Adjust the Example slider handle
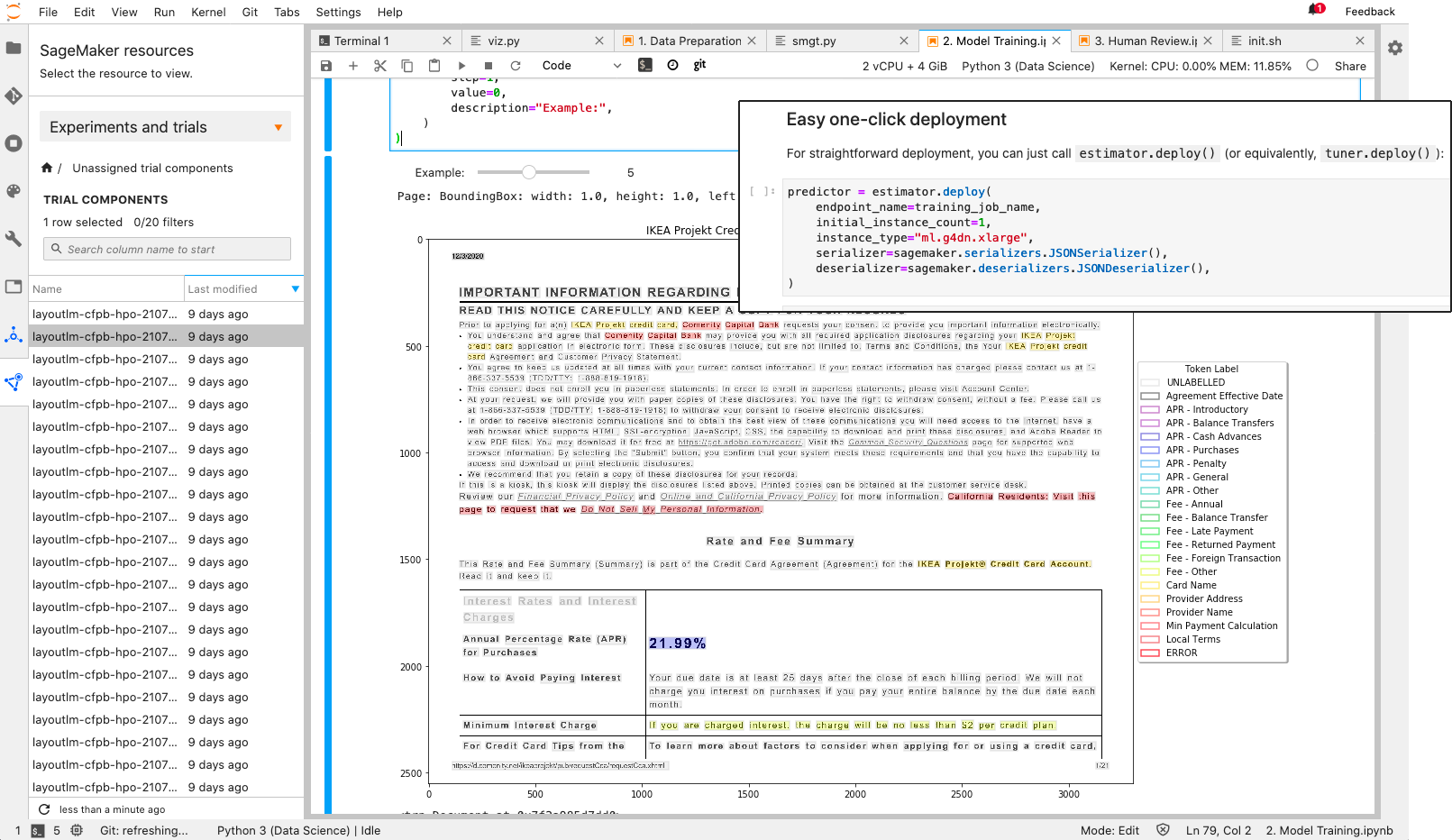The height and width of the screenshot is (840, 1452). click(529, 172)
